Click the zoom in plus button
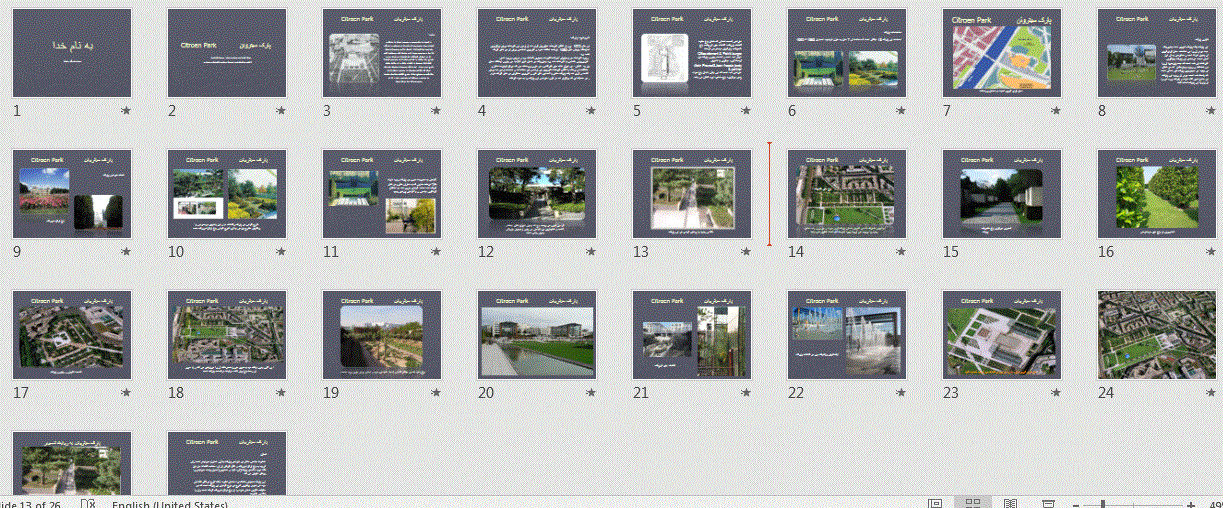The height and width of the screenshot is (508, 1223). (x=1192, y=504)
